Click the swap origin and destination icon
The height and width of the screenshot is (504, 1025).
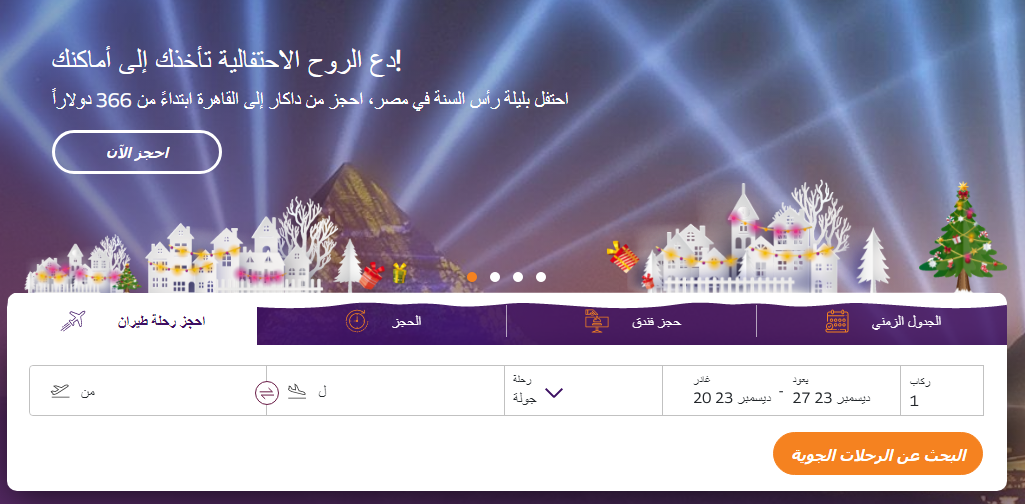click(x=267, y=392)
